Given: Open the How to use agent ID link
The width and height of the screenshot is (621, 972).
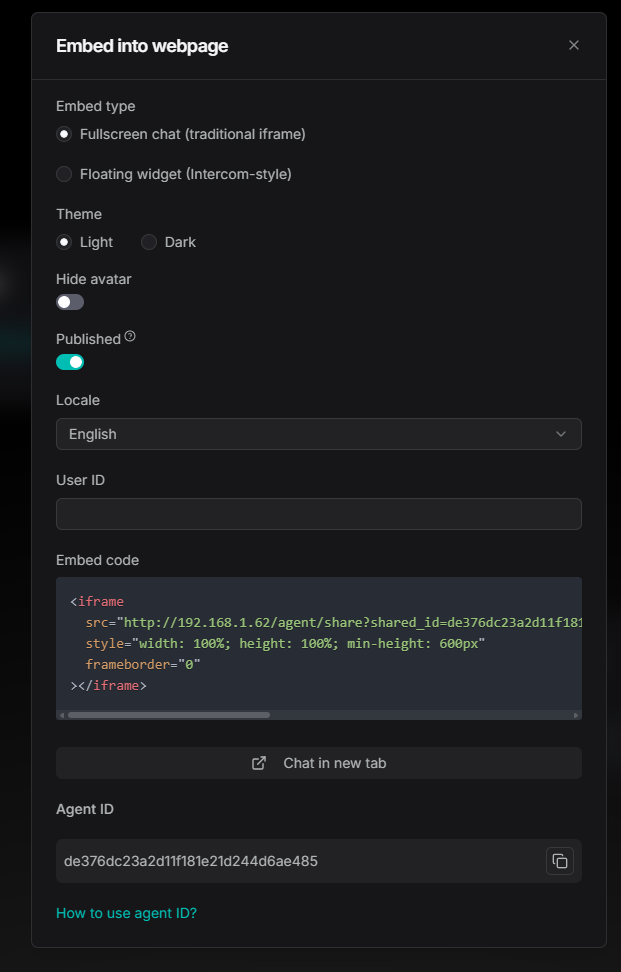Looking at the screenshot, I should tap(126, 913).
